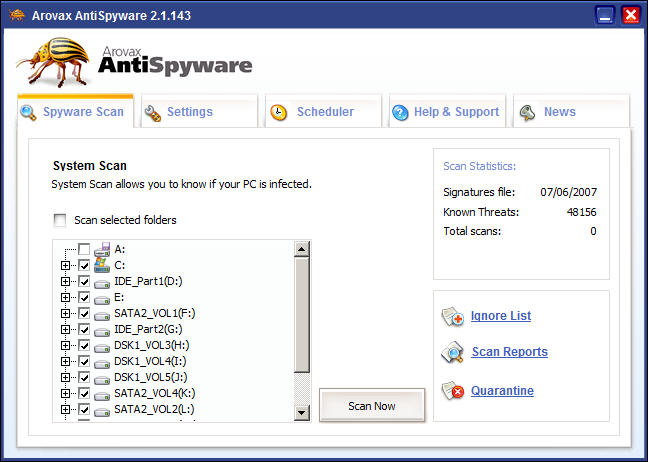Screen dimensions: 648x462
Task: Uncheck the DSK1_VOL3(H:) checkbox
Action: [84, 345]
